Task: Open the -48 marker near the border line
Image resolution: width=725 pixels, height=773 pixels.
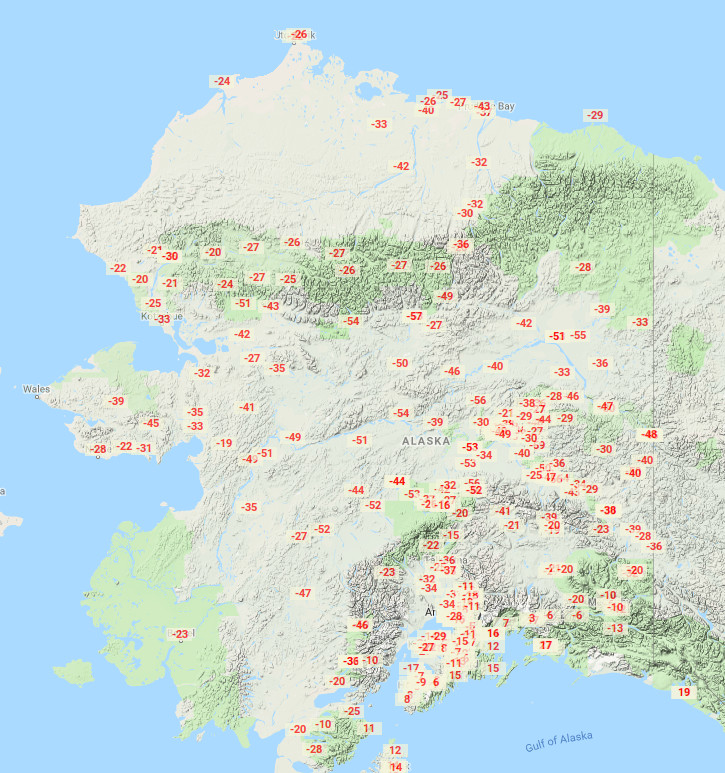Action: [649, 434]
